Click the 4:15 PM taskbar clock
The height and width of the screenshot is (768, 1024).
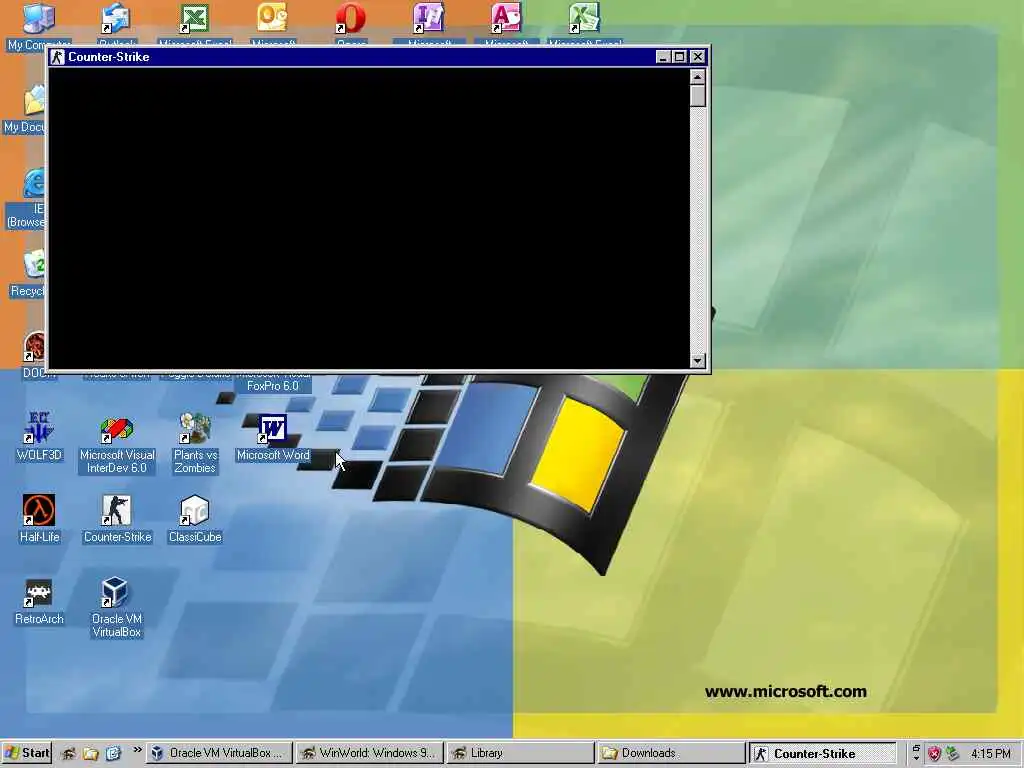click(x=990, y=754)
